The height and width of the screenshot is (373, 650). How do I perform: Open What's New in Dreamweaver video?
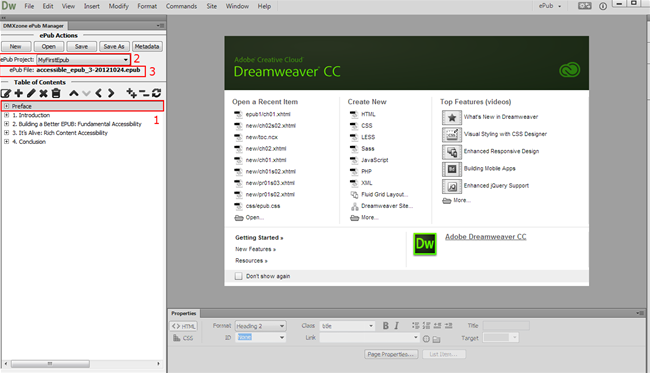pyautogui.click(x=501, y=117)
